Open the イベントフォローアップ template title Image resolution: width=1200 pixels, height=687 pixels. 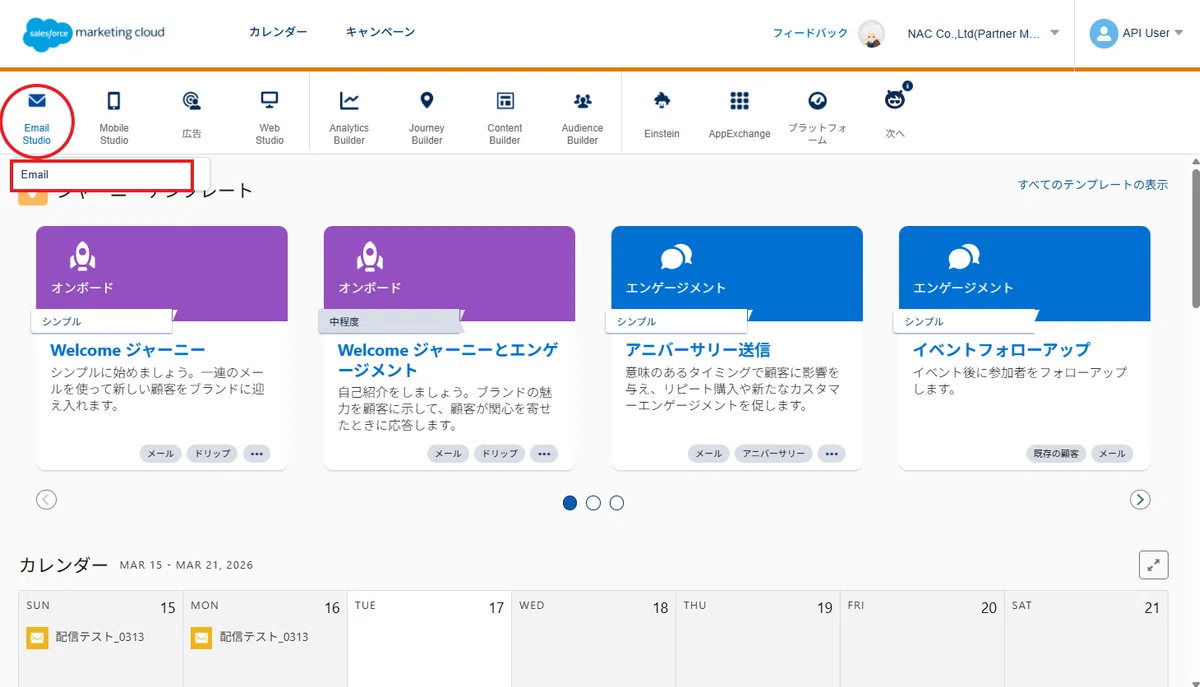[1001, 350]
